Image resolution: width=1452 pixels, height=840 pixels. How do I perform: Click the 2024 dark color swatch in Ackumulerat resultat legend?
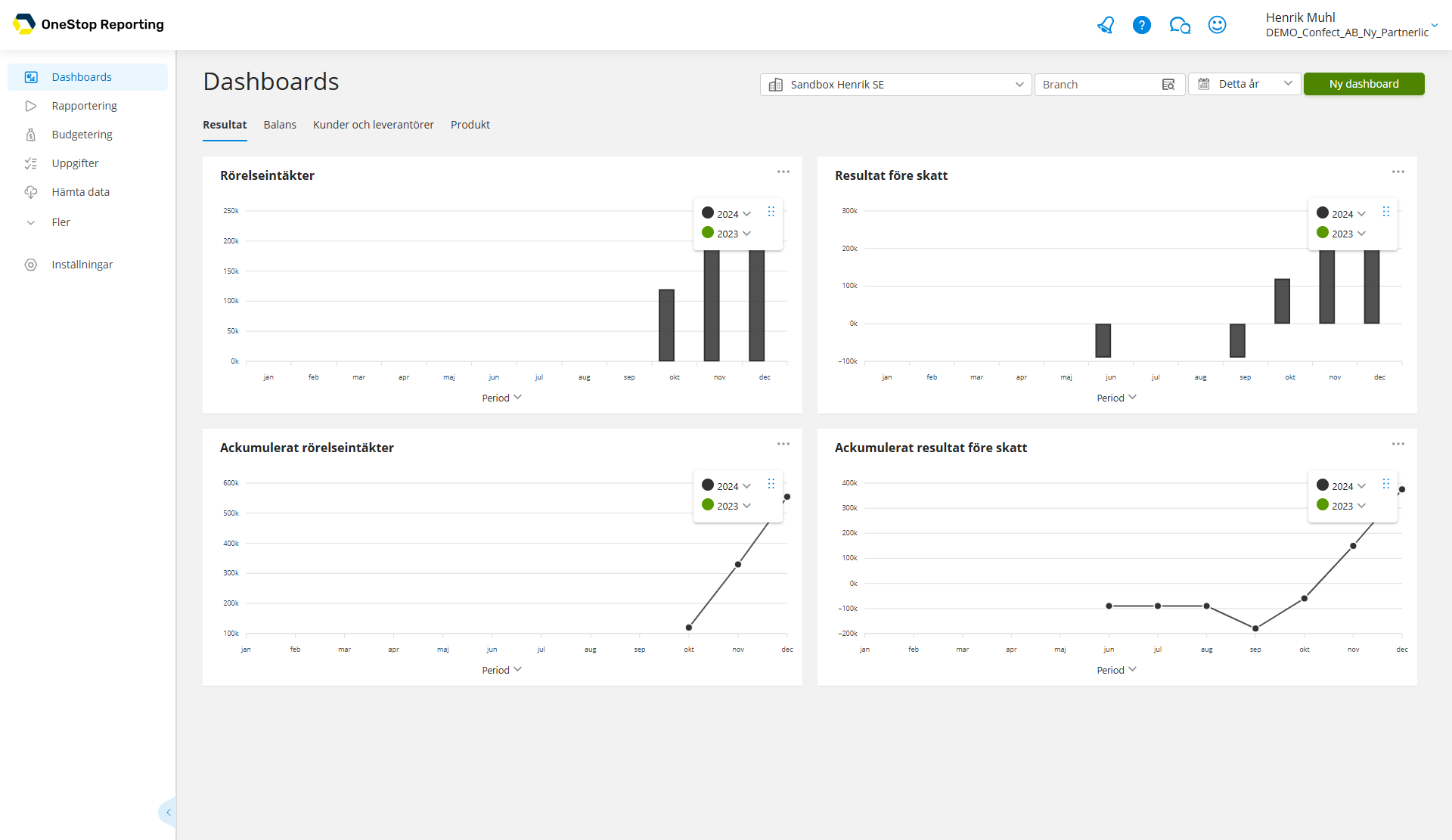1322,485
